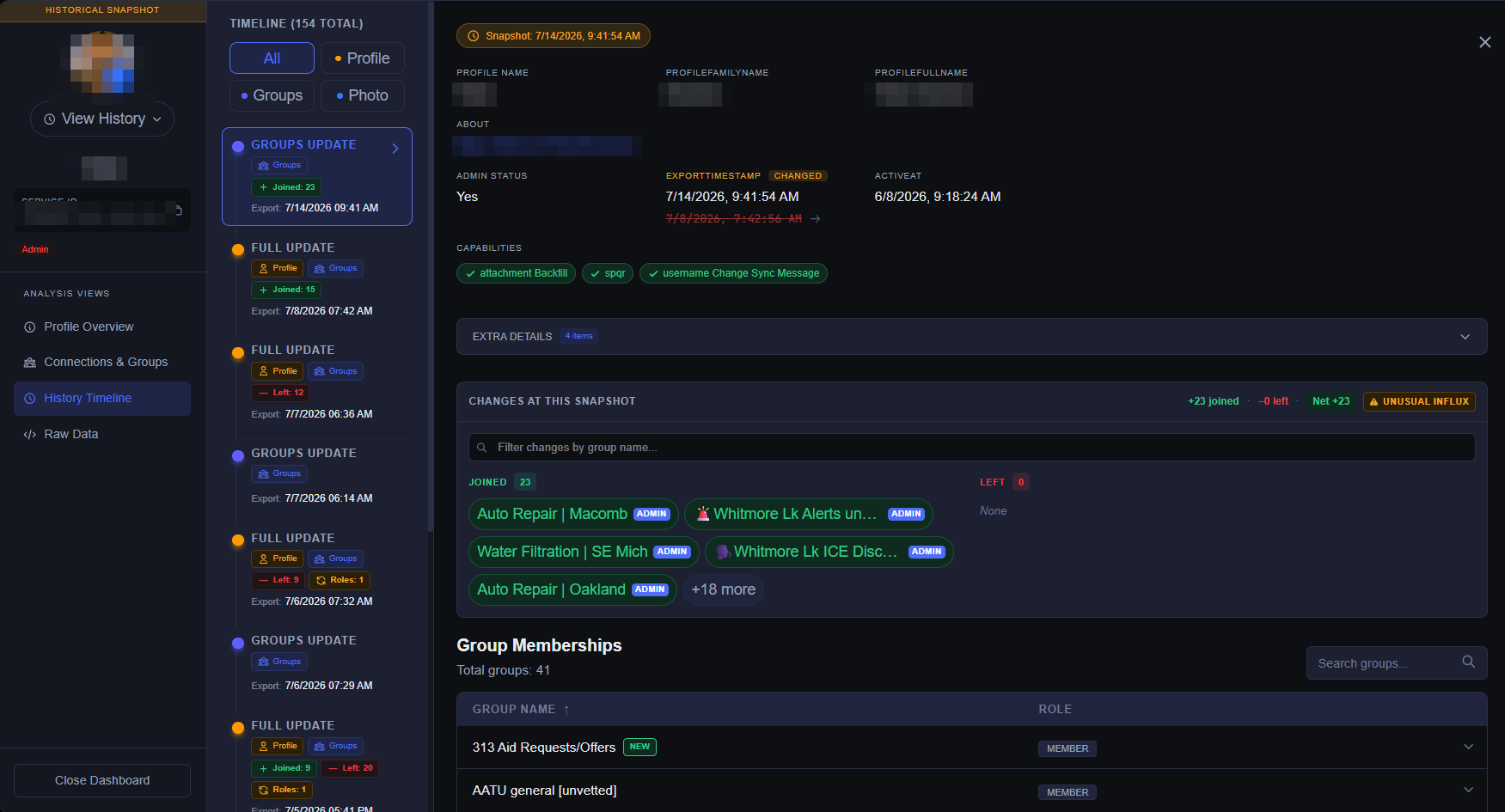Open Auto Repair | Macomb group chip
The width and height of the screenshot is (1505, 812).
[573, 514]
